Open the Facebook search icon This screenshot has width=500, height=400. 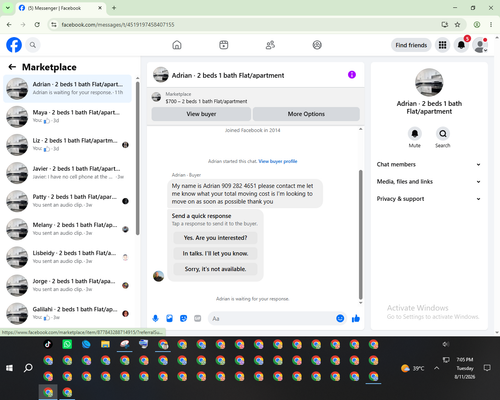pyautogui.click(x=33, y=45)
